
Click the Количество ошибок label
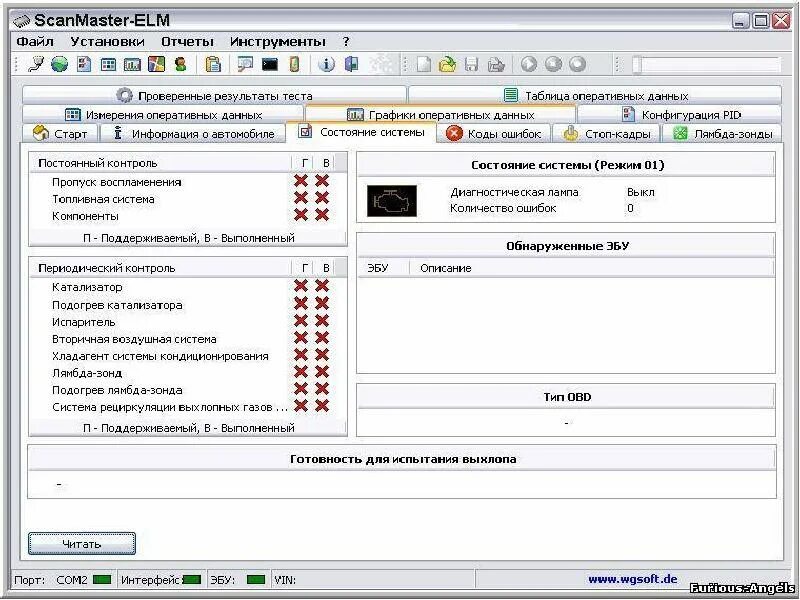pos(503,208)
